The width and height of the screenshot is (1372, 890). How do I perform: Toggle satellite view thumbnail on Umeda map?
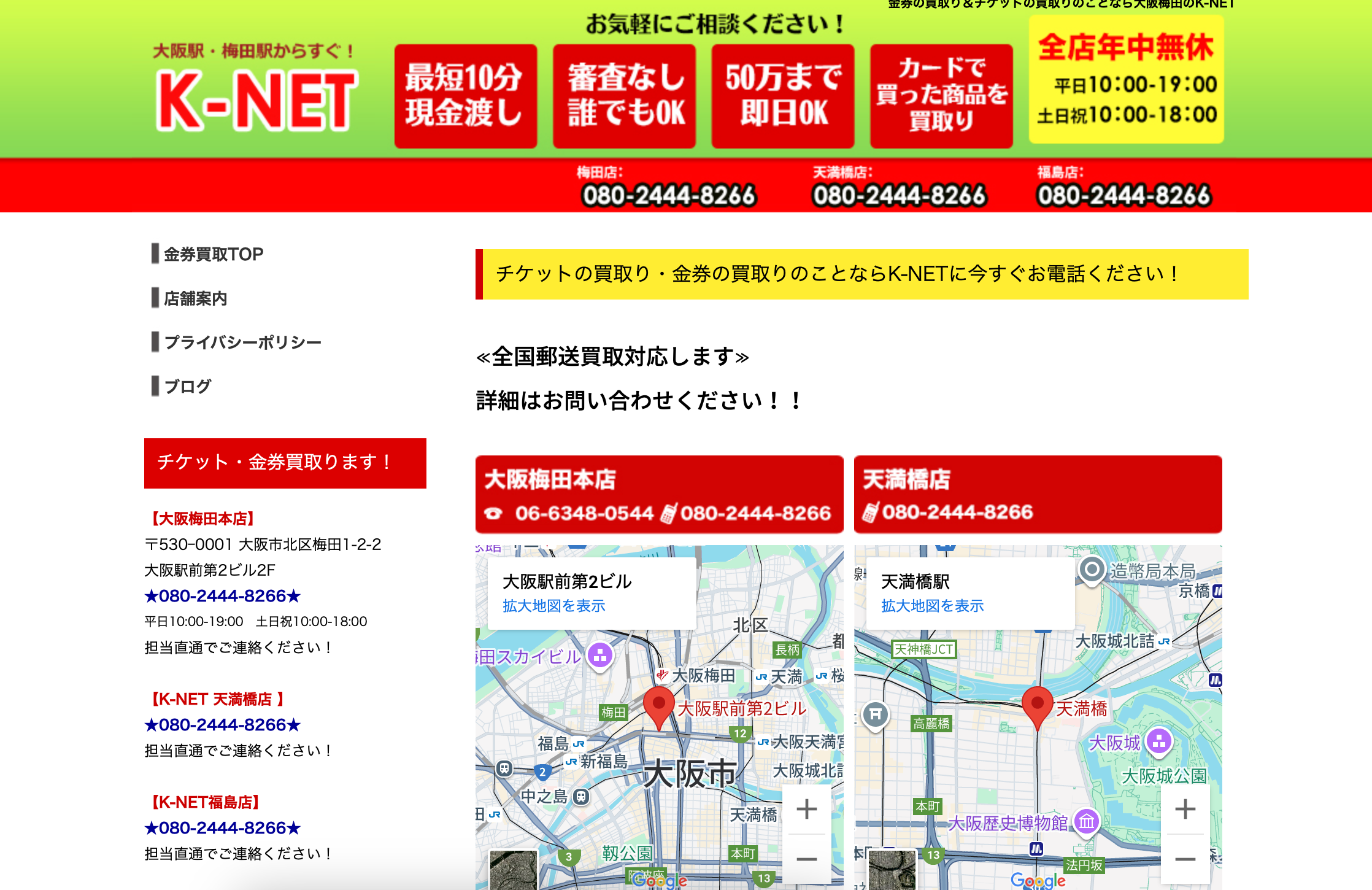[514, 870]
